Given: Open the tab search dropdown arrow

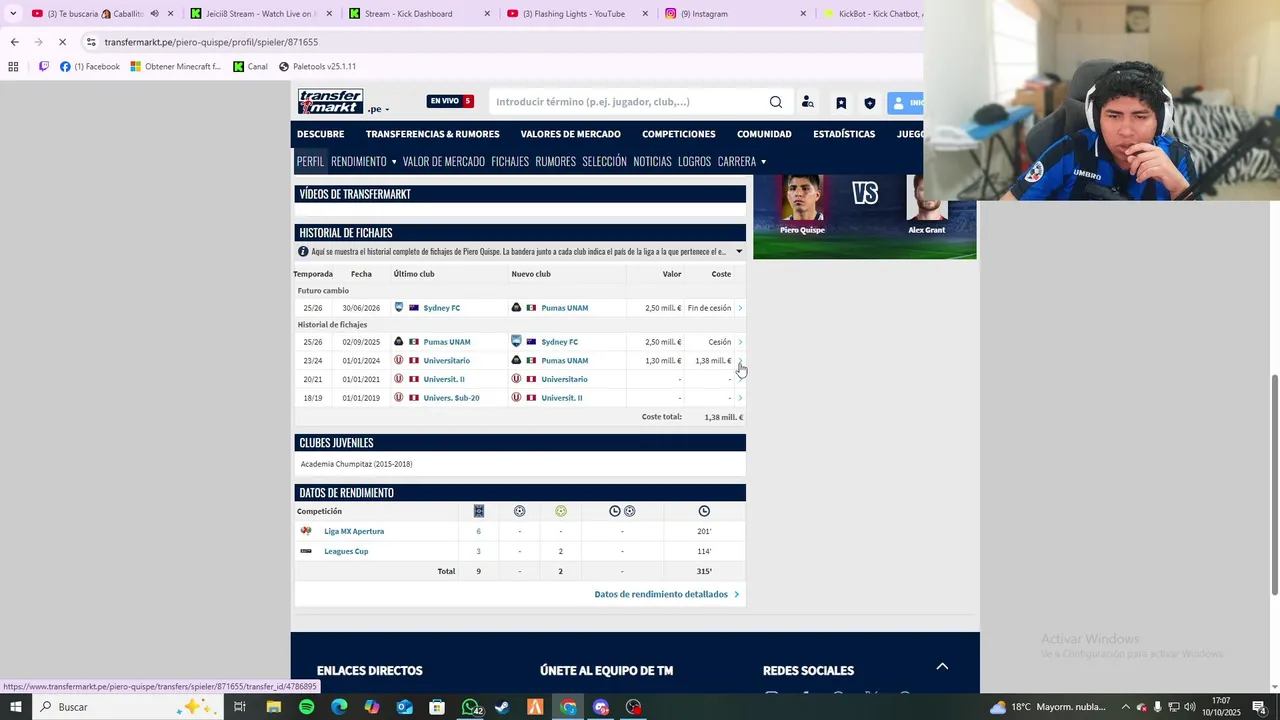Looking at the screenshot, I should coord(12,14).
